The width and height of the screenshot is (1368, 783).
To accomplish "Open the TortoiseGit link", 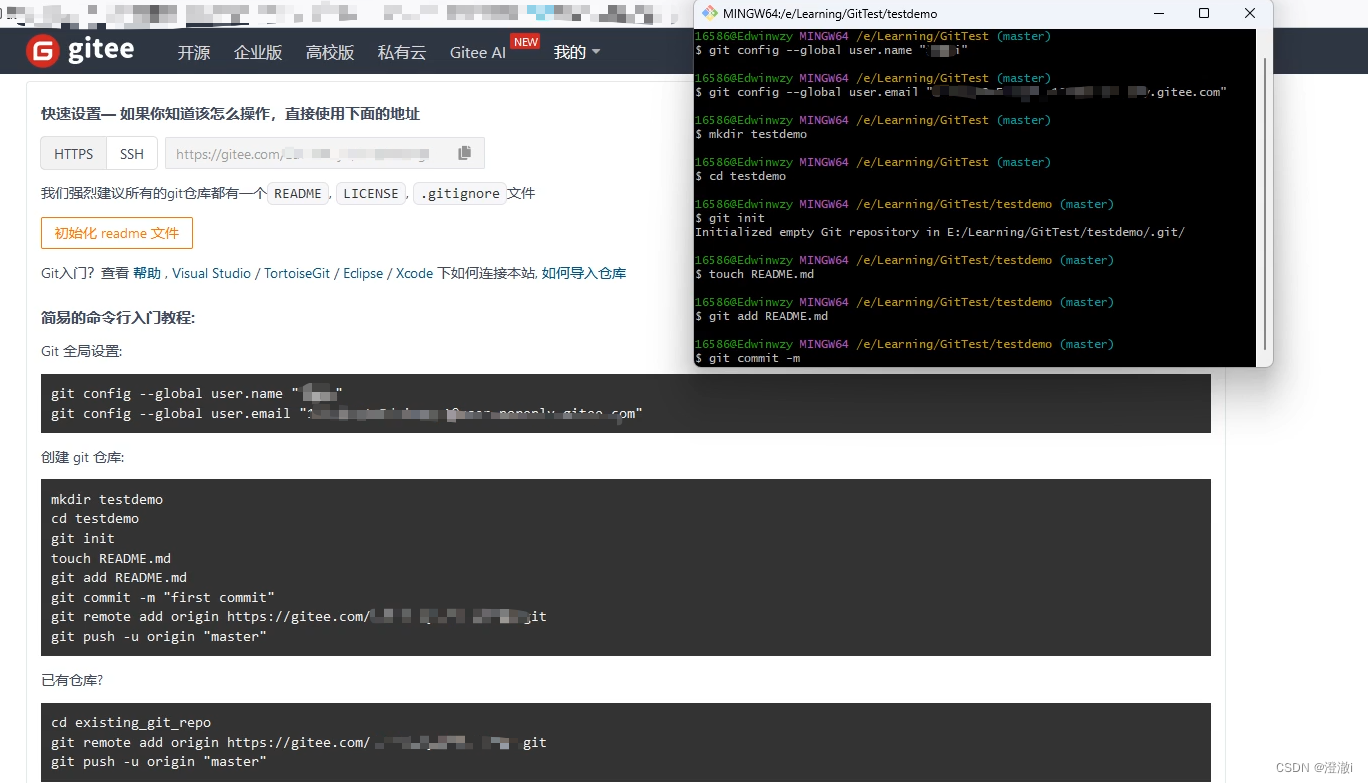I will (297, 273).
